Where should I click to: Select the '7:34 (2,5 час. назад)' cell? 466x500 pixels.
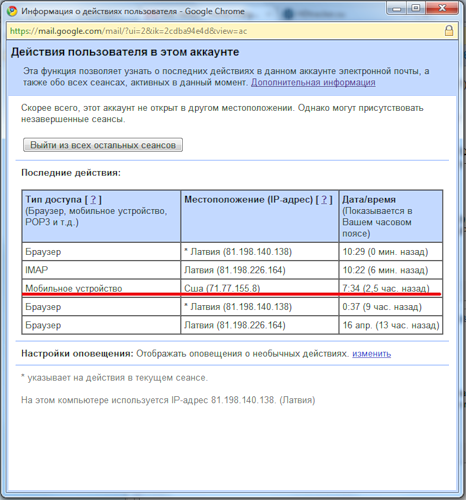point(391,288)
